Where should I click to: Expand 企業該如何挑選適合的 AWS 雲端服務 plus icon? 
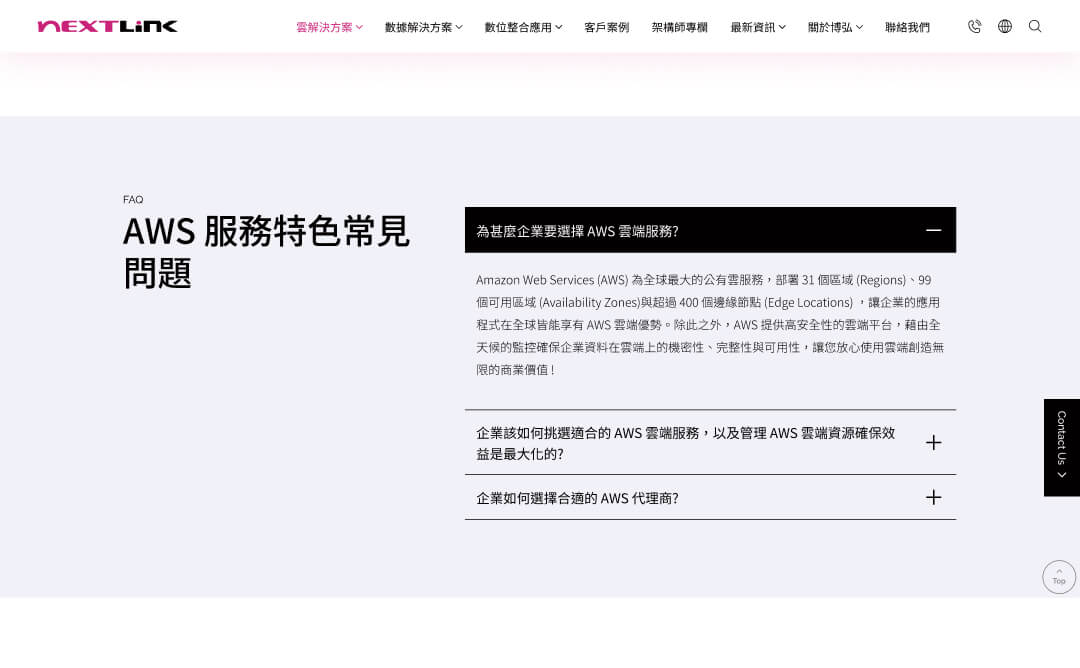coord(933,442)
